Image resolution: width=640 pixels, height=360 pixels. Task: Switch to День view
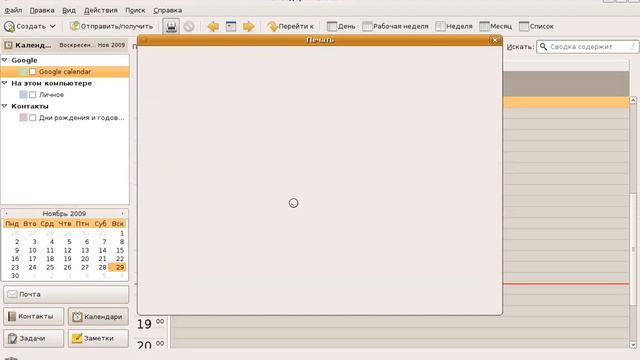(341, 26)
